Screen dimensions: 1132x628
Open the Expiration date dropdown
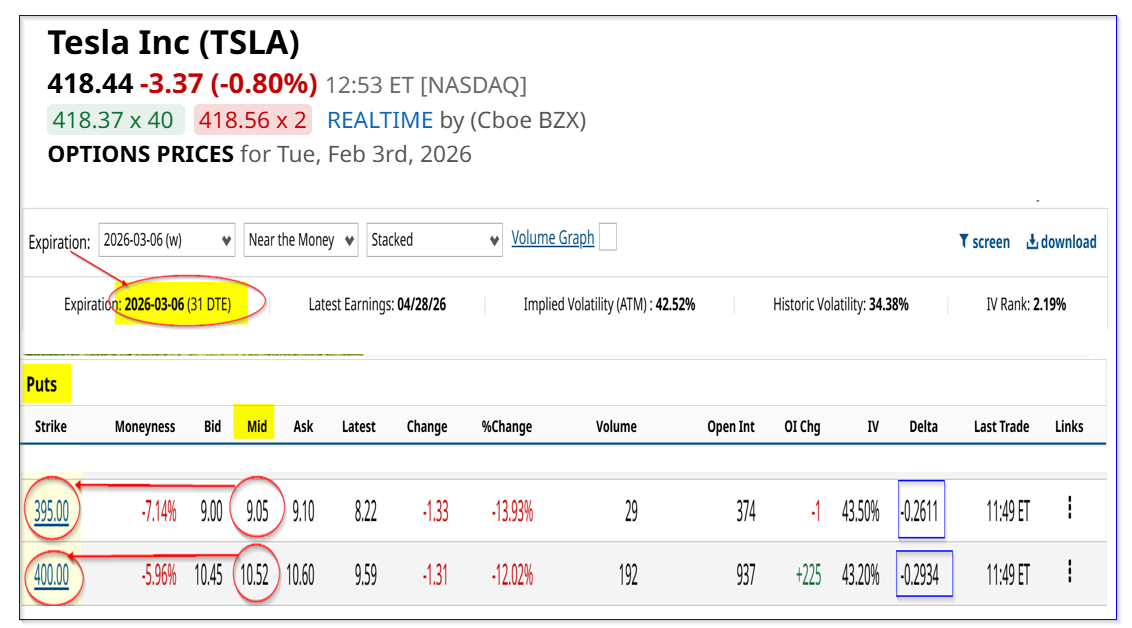tap(167, 240)
